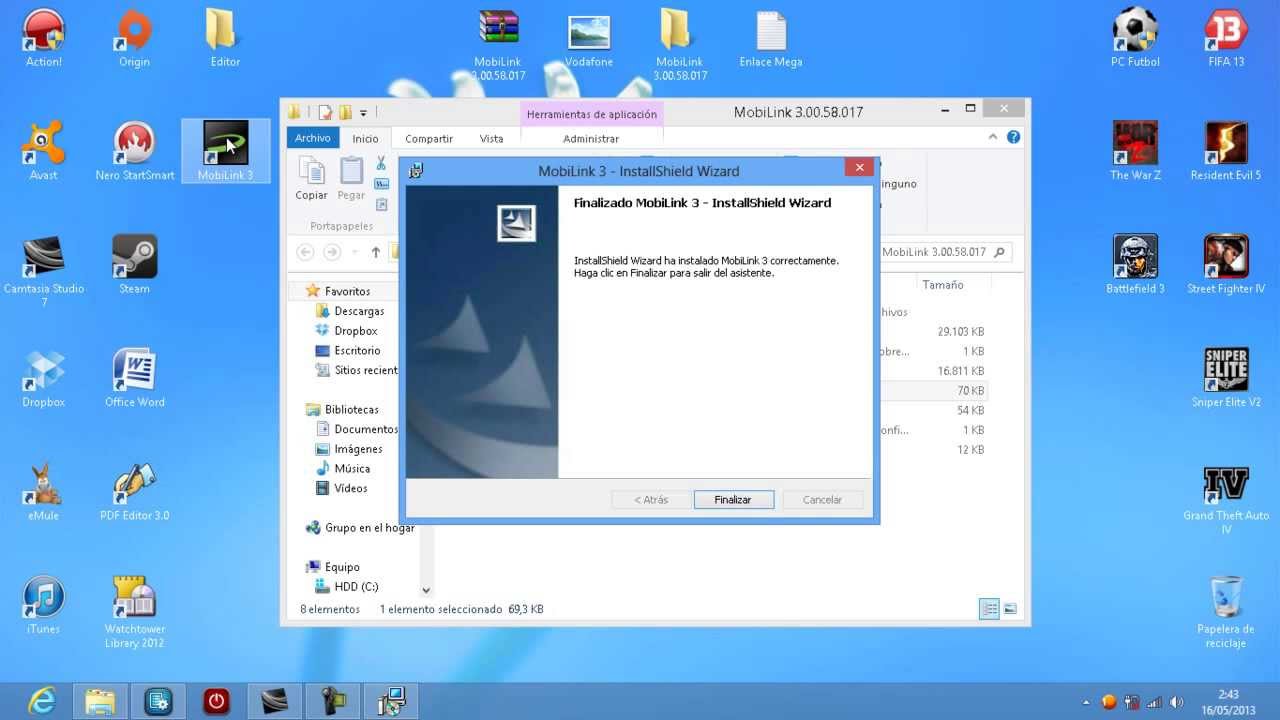
Task: Open quick access toolbar customize dropdown
Action: pos(363,112)
